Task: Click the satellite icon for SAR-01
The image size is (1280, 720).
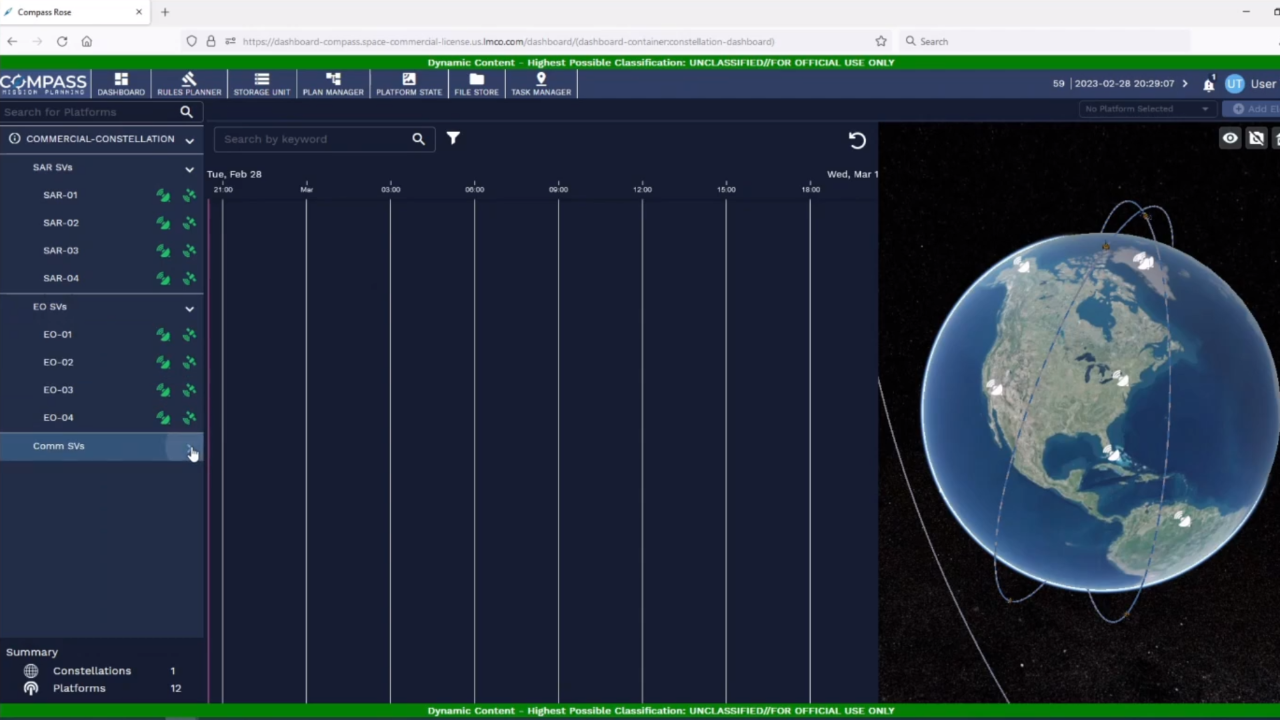Action: (x=189, y=196)
